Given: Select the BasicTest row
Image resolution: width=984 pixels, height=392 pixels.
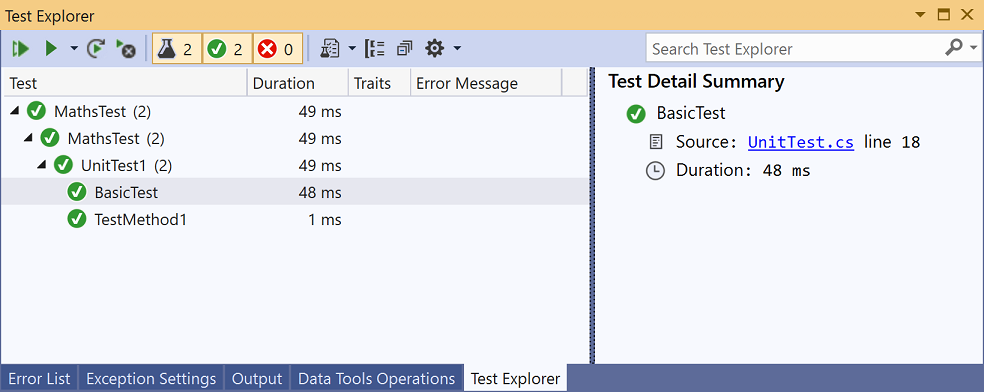Looking at the screenshot, I should pos(294,192).
